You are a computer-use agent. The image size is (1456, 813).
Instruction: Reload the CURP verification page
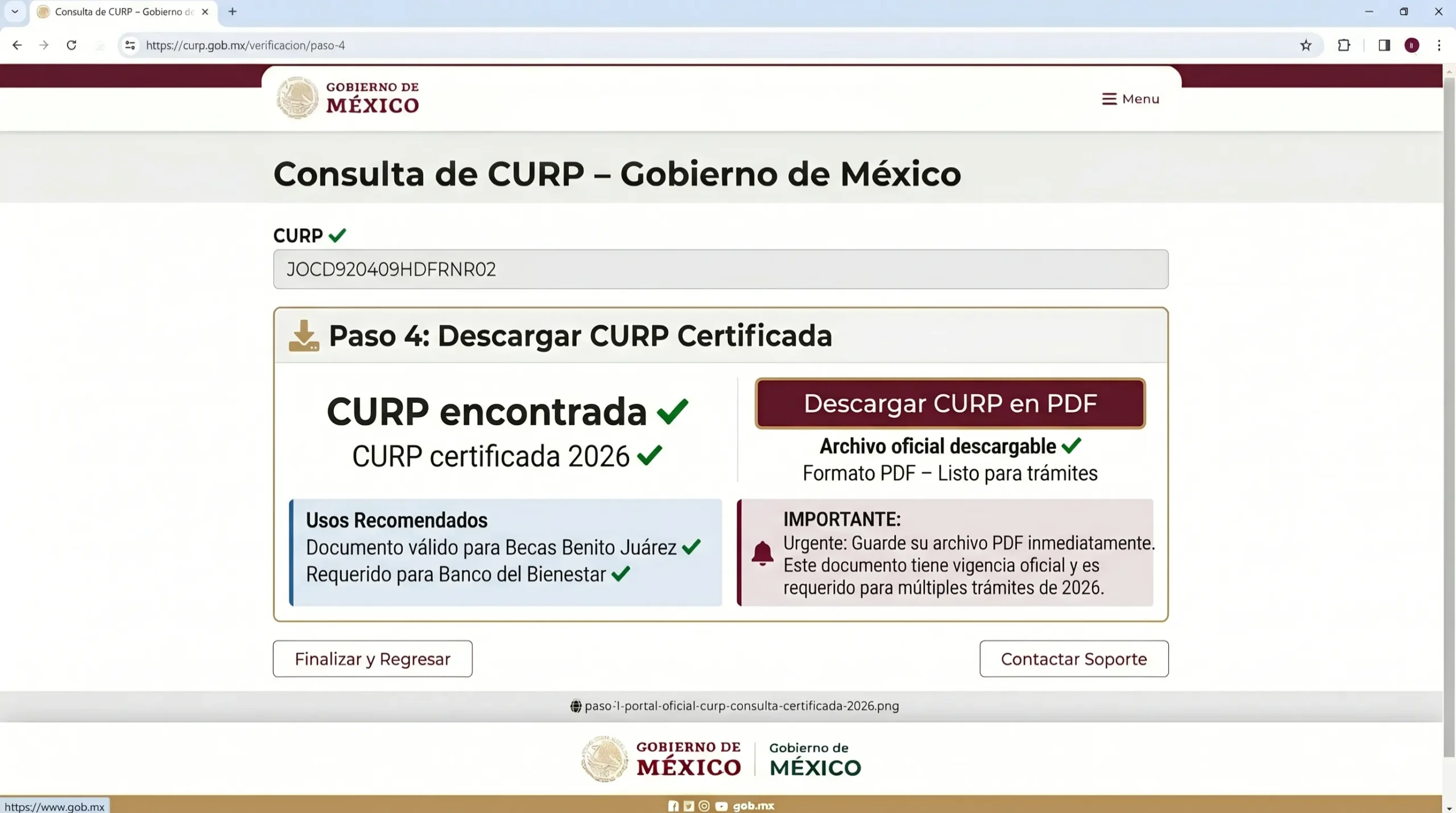click(x=72, y=45)
